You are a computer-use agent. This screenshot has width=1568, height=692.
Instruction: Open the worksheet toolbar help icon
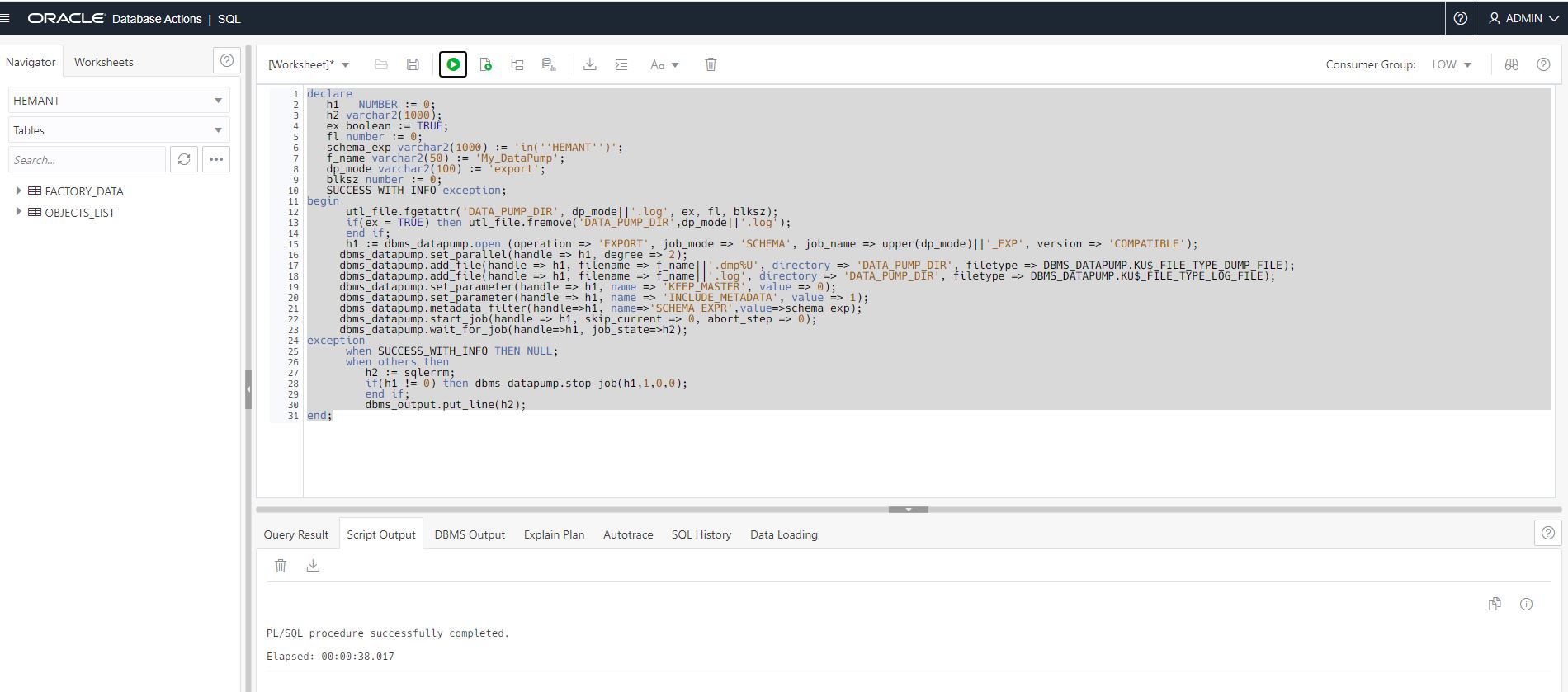pos(1543,64)
